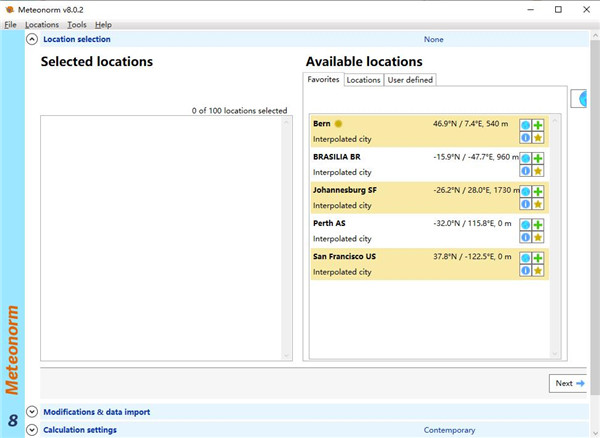
Task: Click the favorite star for Bern
Action: (x=538, y=138)
